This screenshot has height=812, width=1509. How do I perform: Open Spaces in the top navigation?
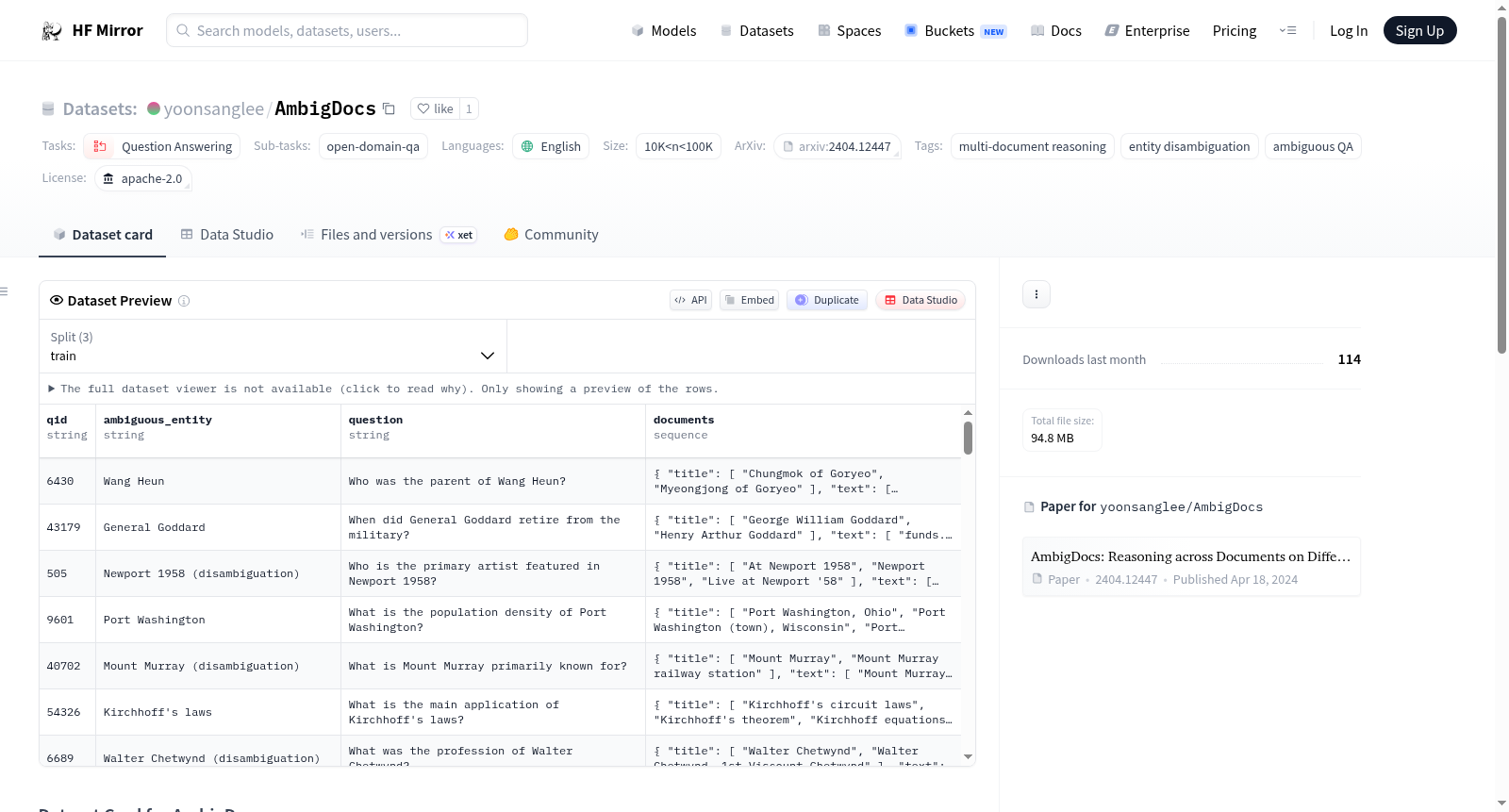coord(850,31)
